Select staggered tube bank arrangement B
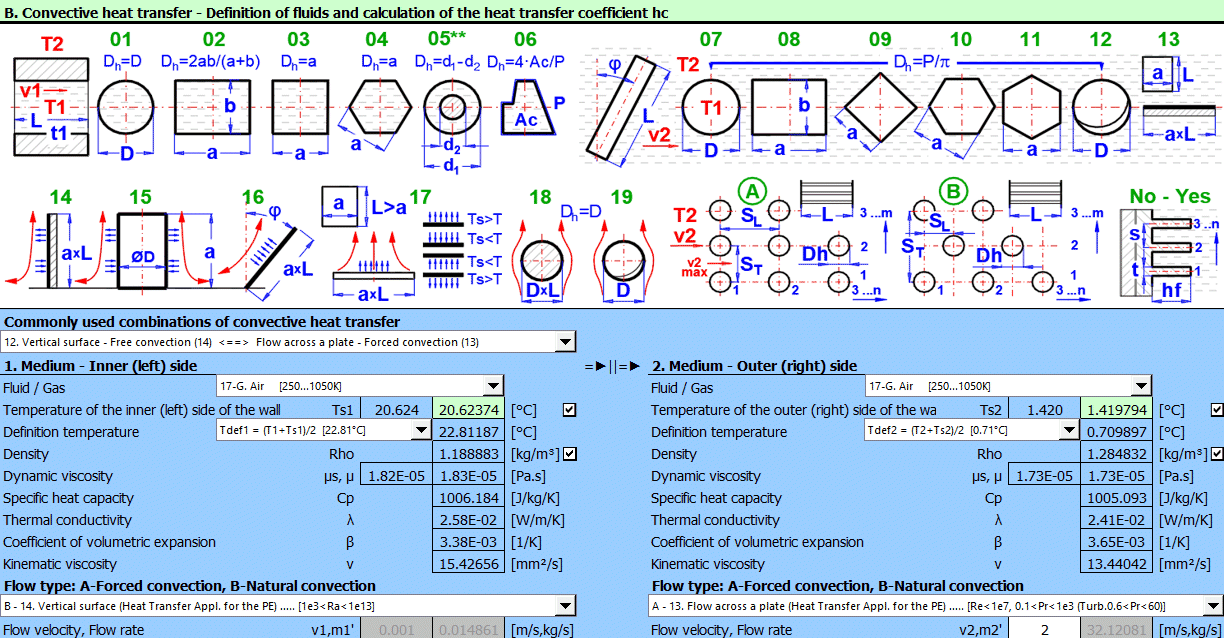 point(951,189)
